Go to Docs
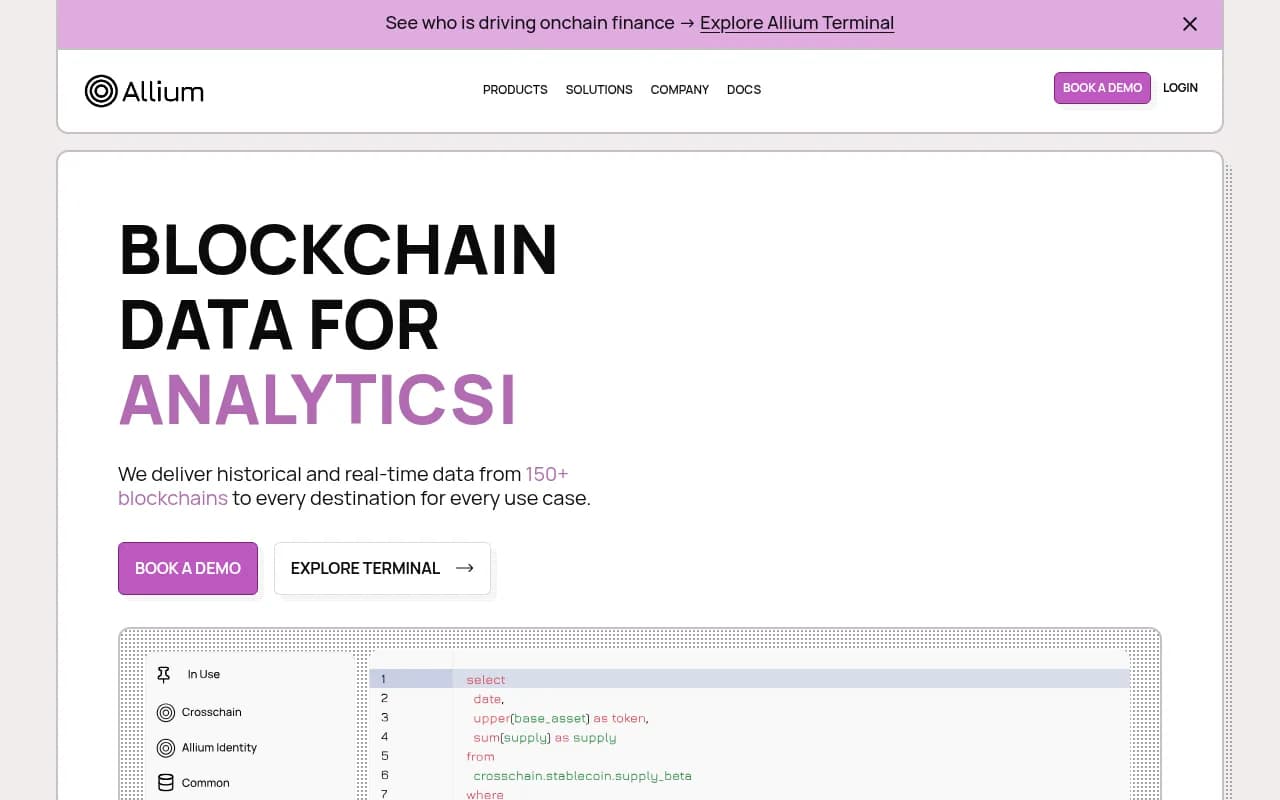This screenshot has height=800, width=1280. [x=744, y=90]
